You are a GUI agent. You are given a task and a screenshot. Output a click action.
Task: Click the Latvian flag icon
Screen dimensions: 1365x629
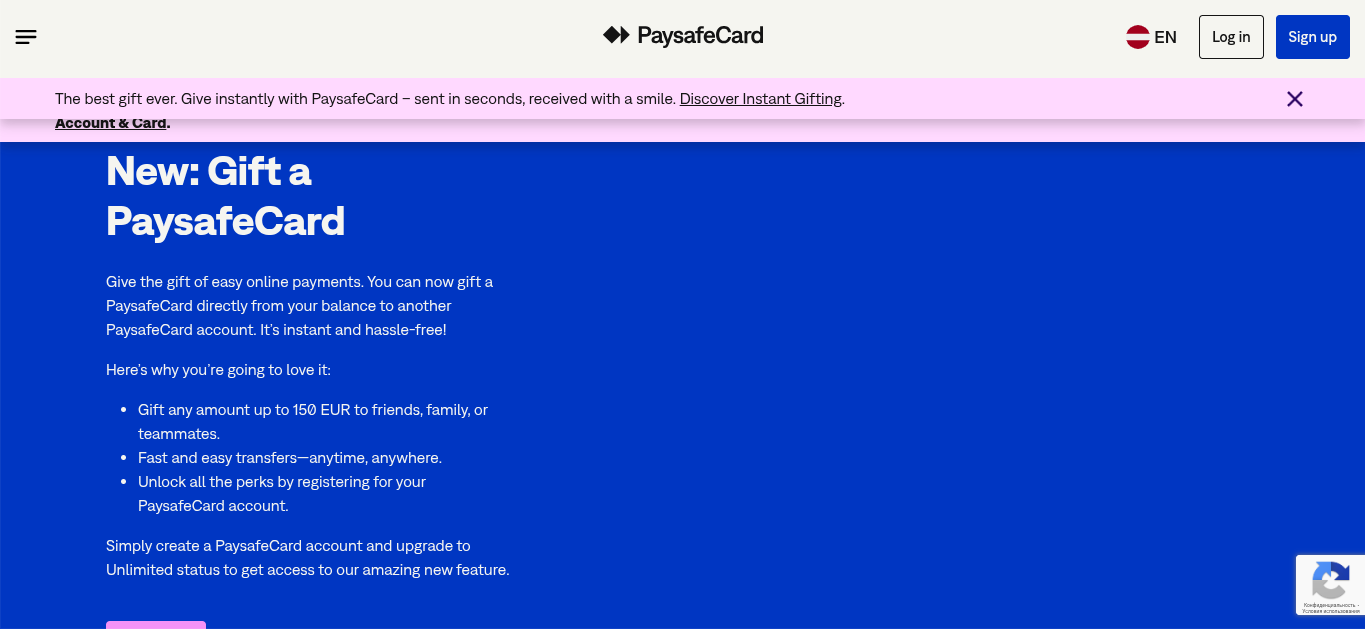[x=1138, y=37]
